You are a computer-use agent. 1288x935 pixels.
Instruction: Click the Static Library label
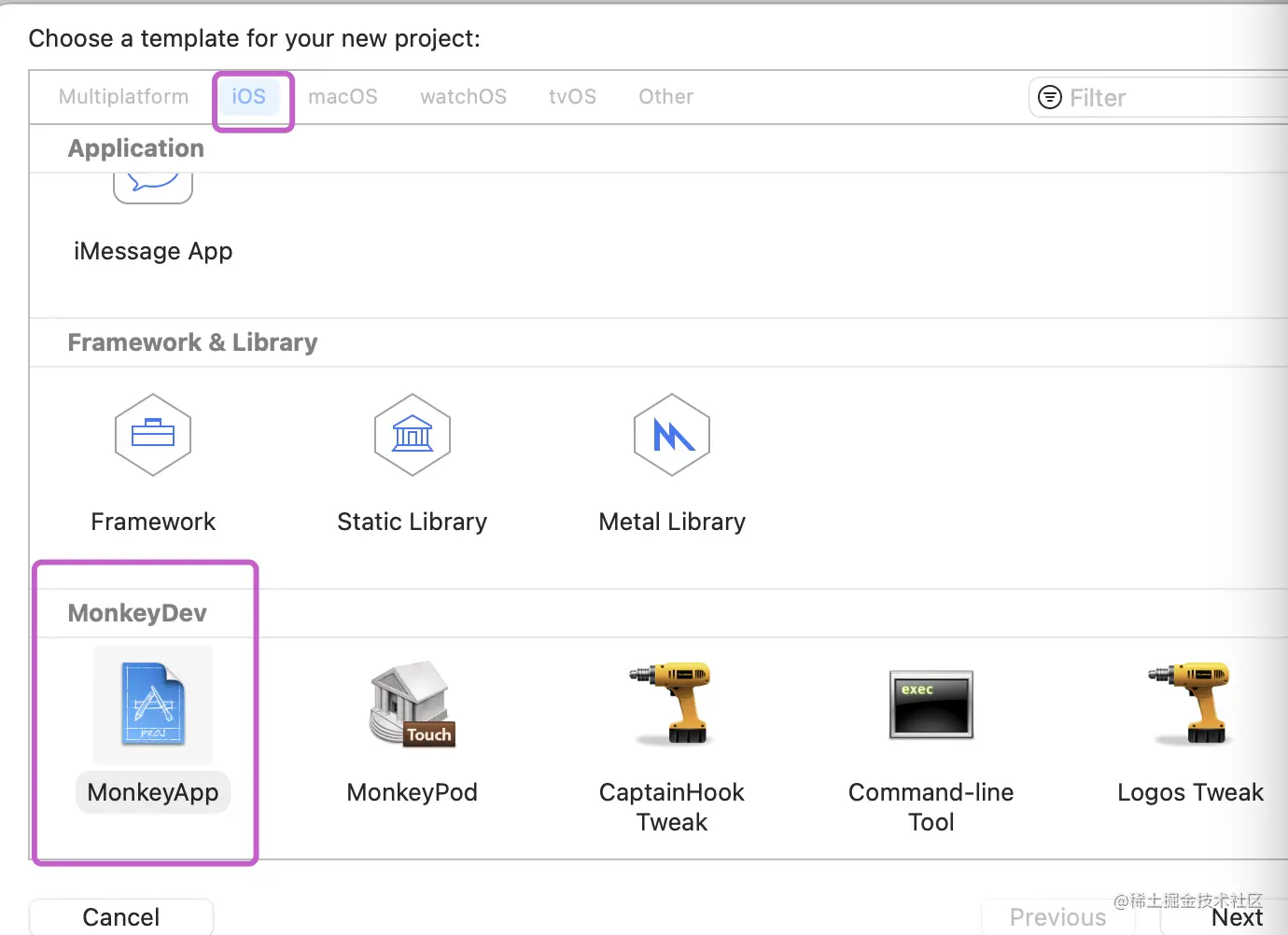(x=413, y=522)
